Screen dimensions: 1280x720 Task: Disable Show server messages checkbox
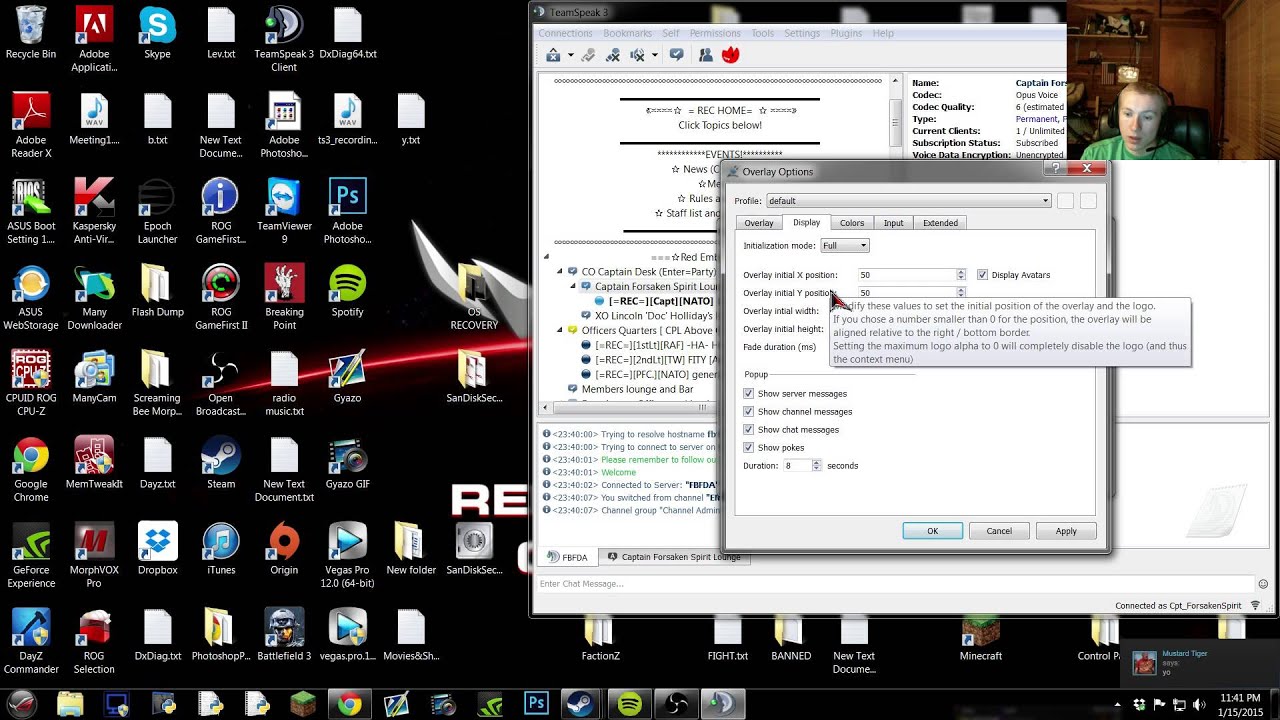[749, 394]
